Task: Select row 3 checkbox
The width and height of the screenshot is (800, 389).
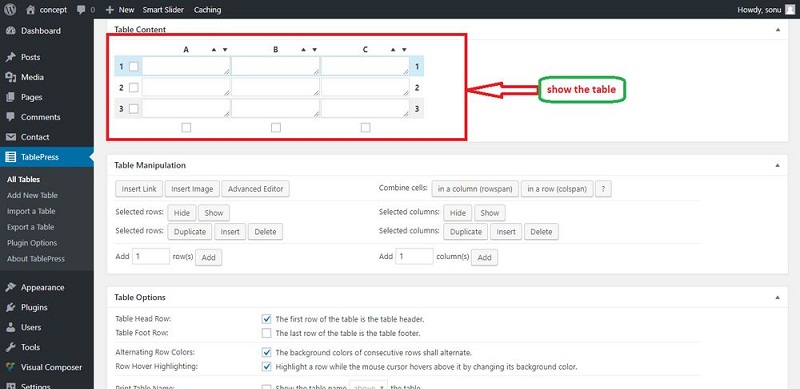Action: pyautogui.click(x=133, y=109)
